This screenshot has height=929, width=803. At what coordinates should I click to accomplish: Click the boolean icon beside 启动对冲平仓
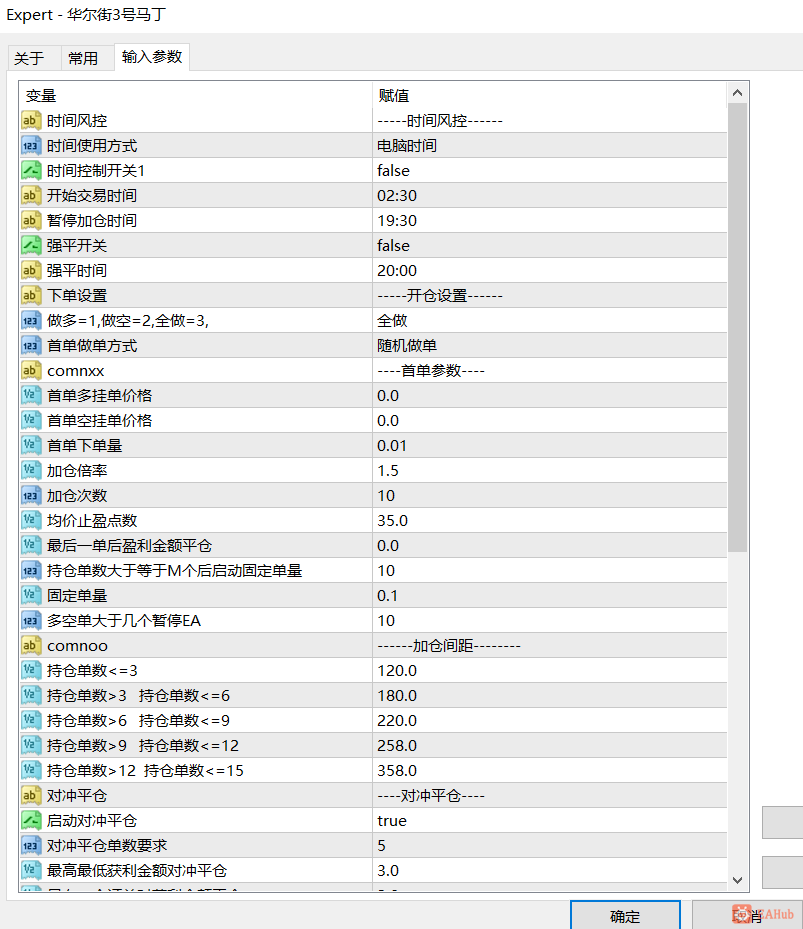(x=31, y=821)
